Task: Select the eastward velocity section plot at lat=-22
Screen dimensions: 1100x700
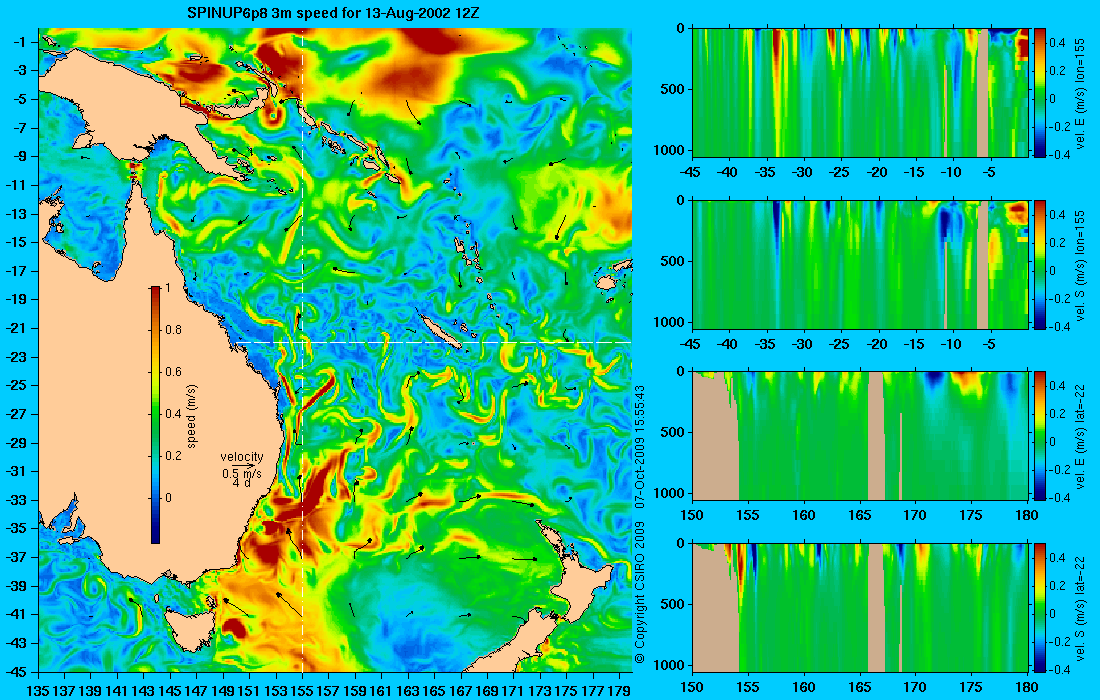Action: [x=860, y=436]
